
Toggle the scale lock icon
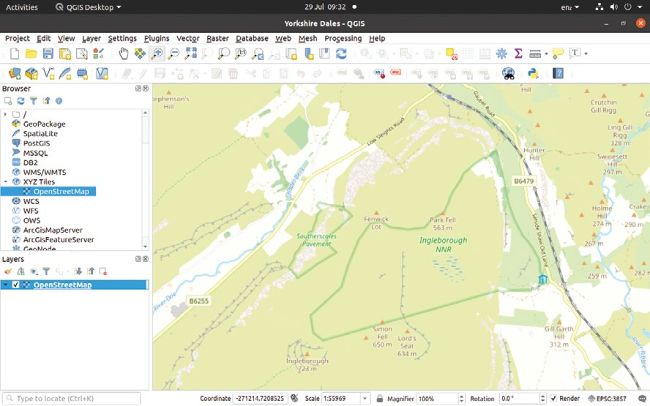pyautogui.click(x=380, y=398)
